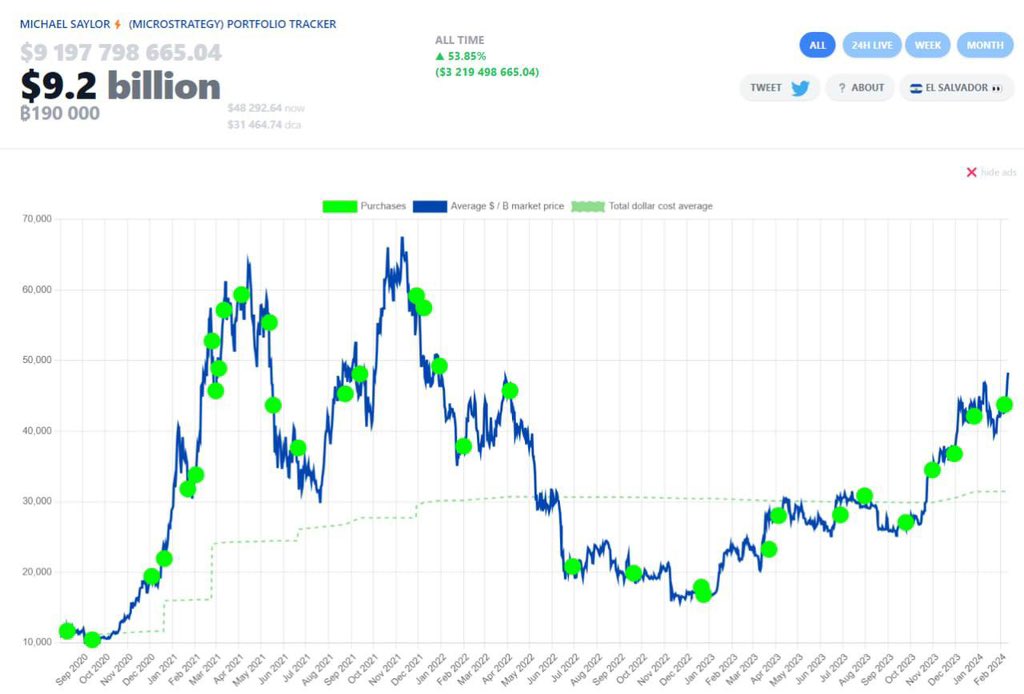This screenshot has width=1024, height=694.
Task: Click the Sep 2020 x-axis label
Action: click(72, 669)
